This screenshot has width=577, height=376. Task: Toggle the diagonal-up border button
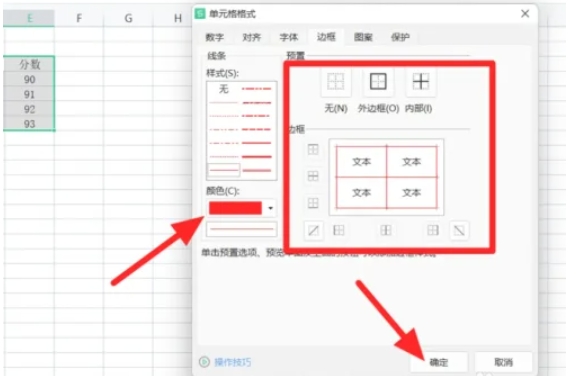(x=314, y=231)
